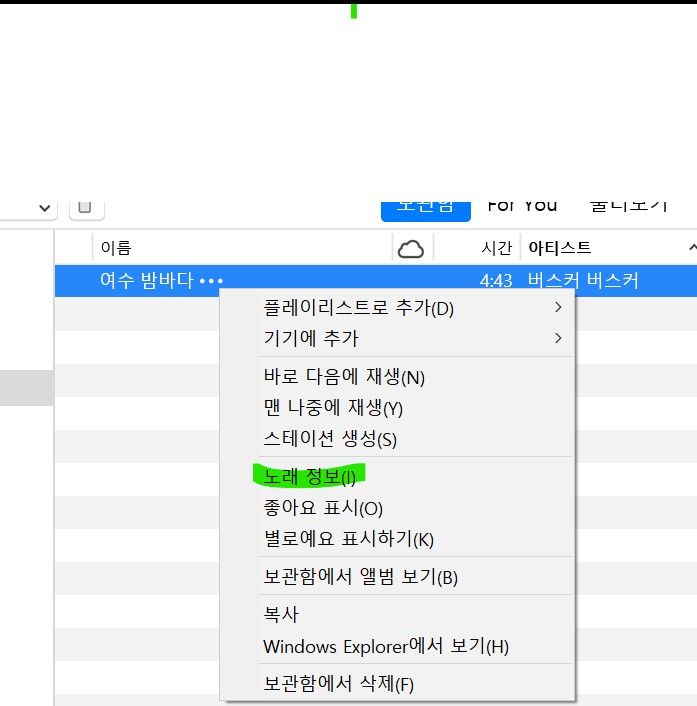Toggle the 아티스트 sort direction arrow
This screenshot has height=706, width=697.
pyautogui.click(x=692, y=247)
